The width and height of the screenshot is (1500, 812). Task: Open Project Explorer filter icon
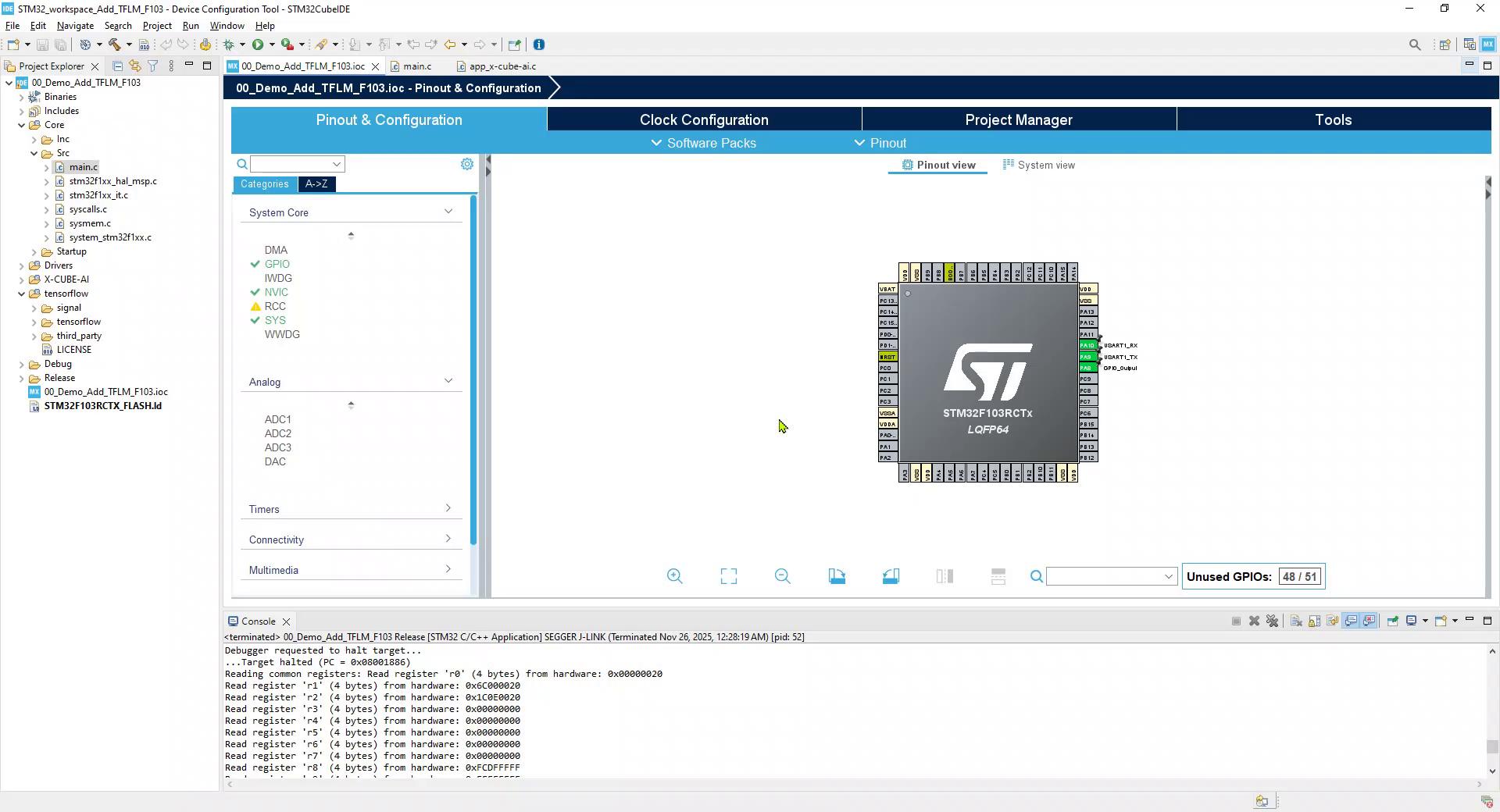coord(153,66)
